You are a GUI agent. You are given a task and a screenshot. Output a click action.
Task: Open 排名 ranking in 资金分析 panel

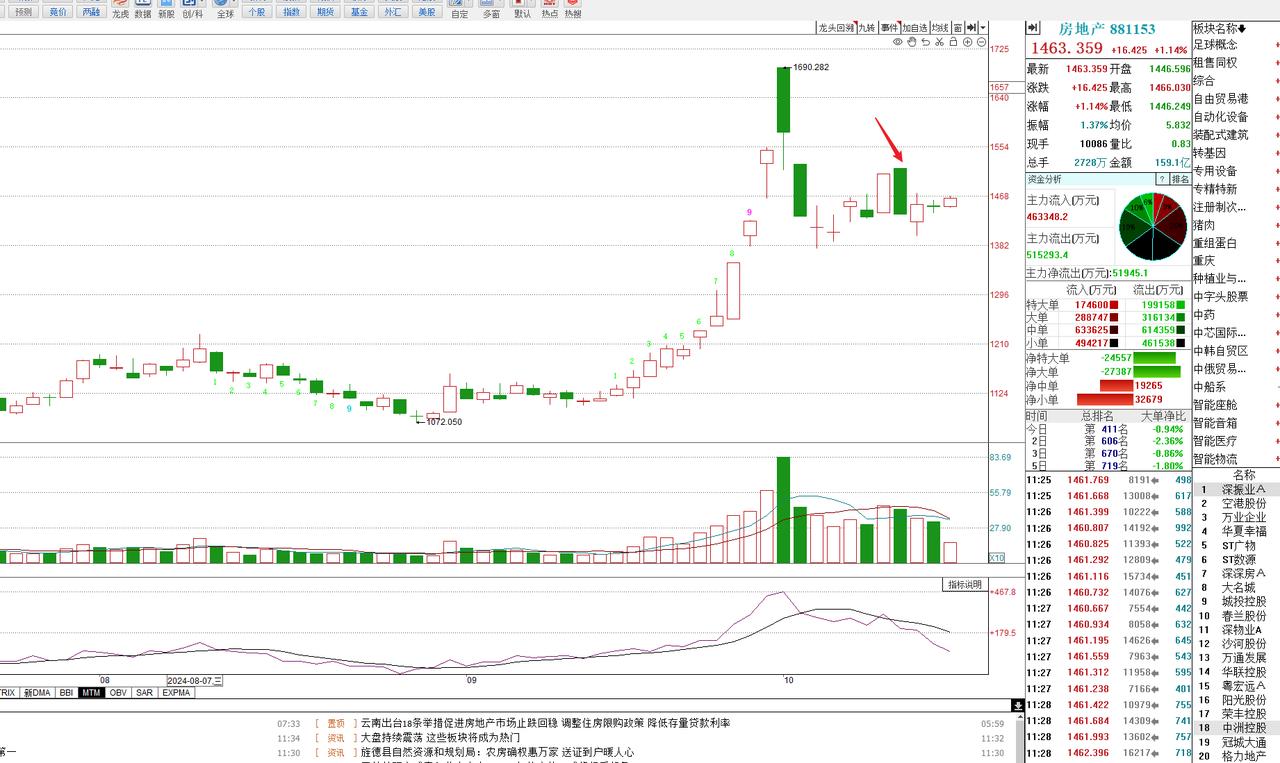[x=1180, y=179]
